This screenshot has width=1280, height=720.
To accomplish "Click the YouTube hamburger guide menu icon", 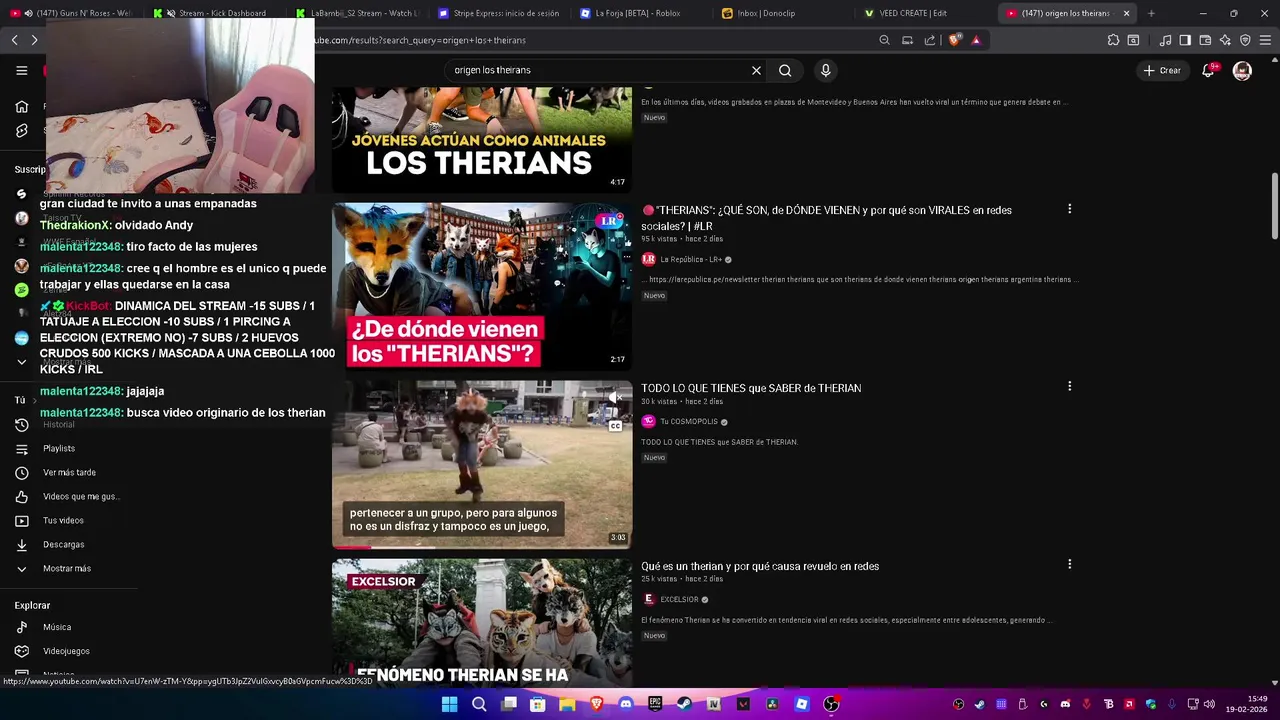I will coord(21,70).
